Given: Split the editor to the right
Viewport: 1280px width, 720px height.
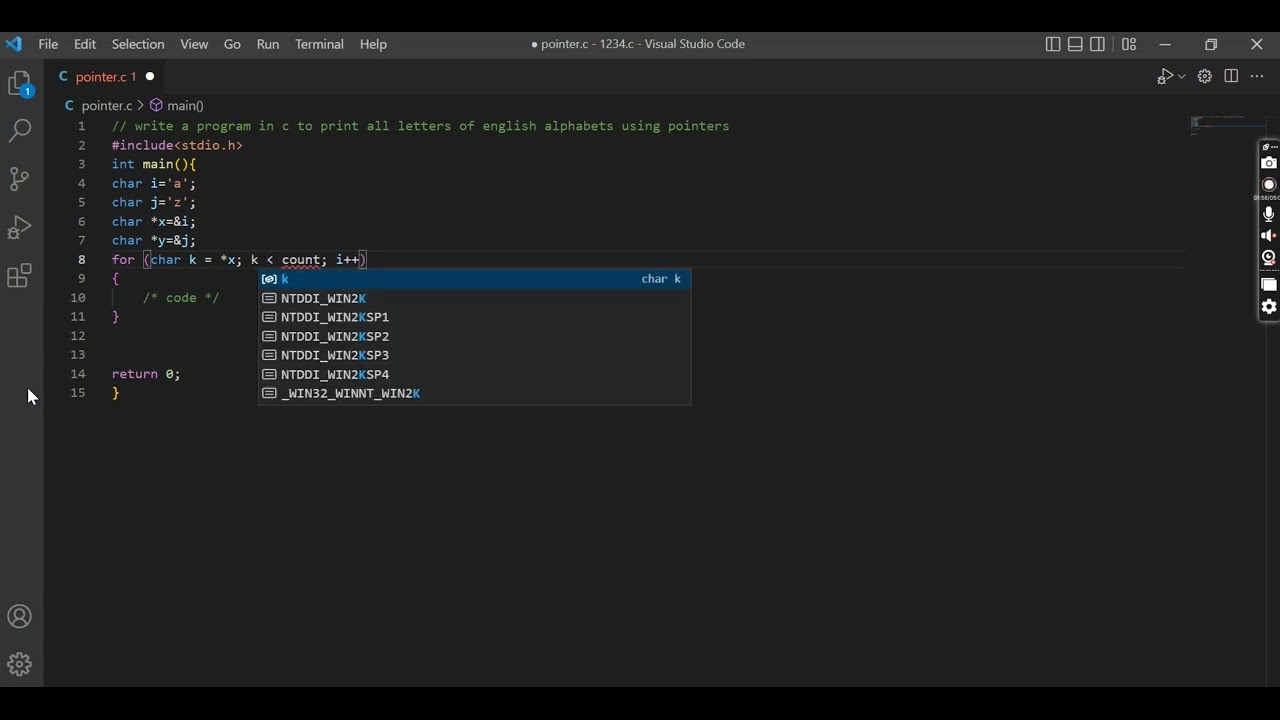Looking at the screenshot, I should coord(1231,77).
